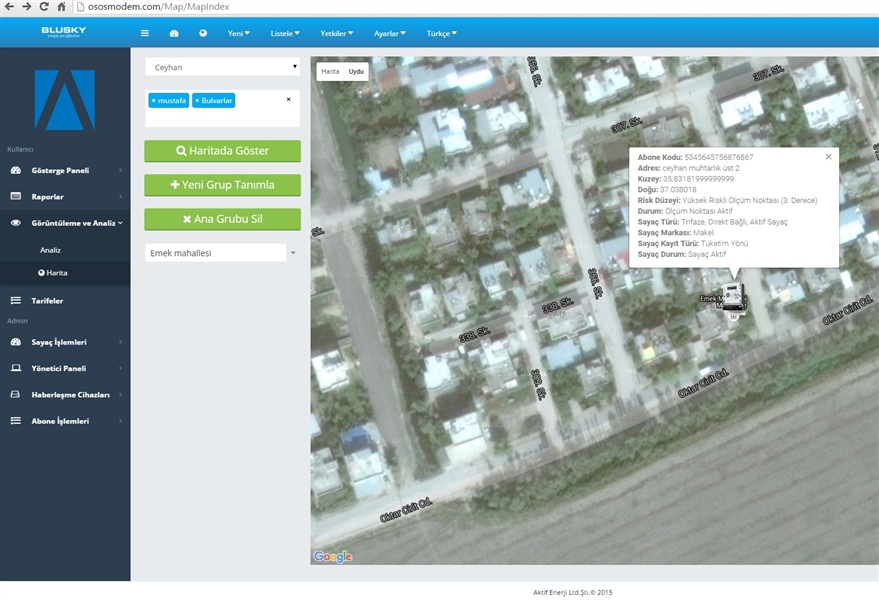Viewport: 879px width, 600px height.
Task: Collapse the Görüntüleme ve Analiz section chevron
Action: coord(121,223)
